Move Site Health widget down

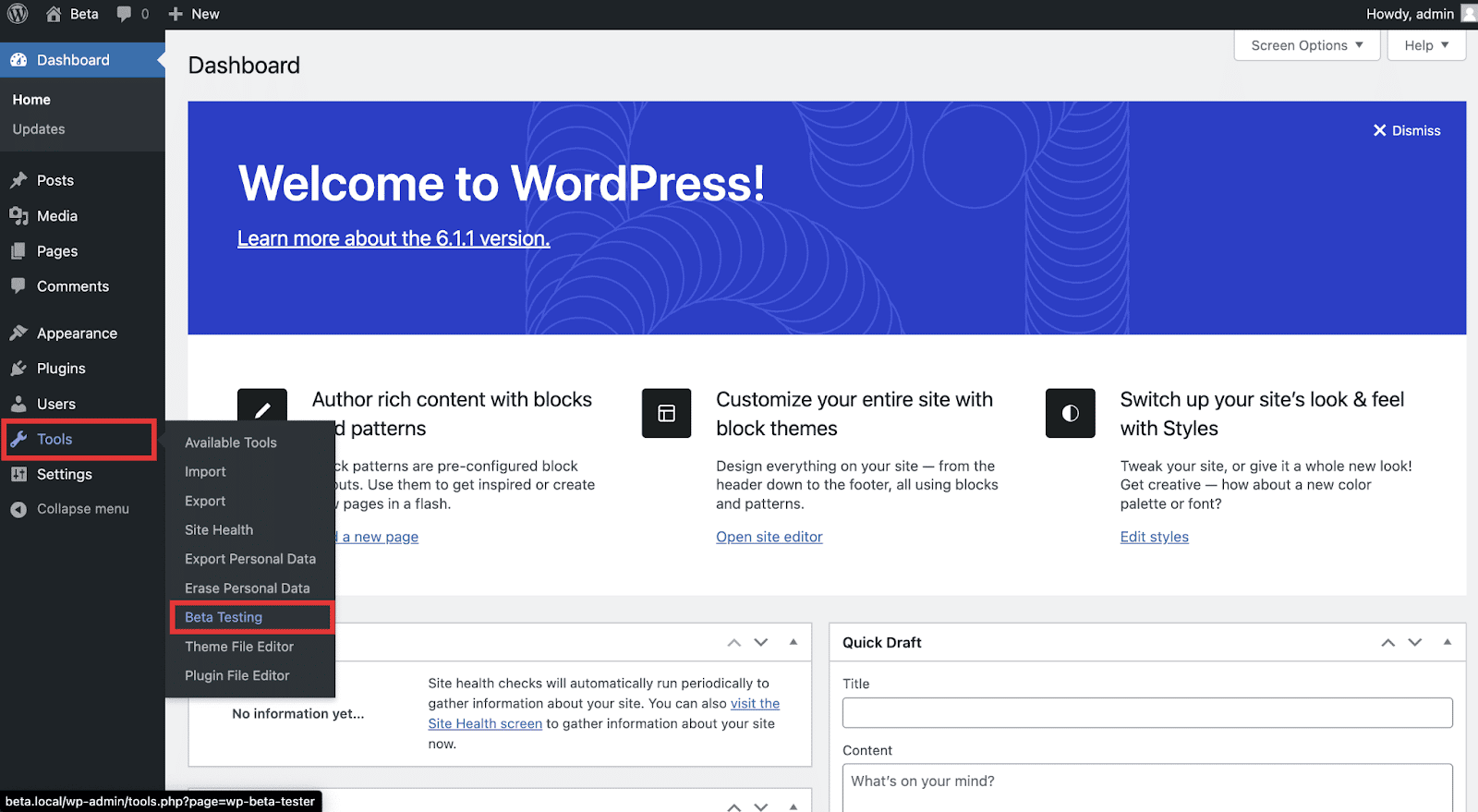(760, 642)
